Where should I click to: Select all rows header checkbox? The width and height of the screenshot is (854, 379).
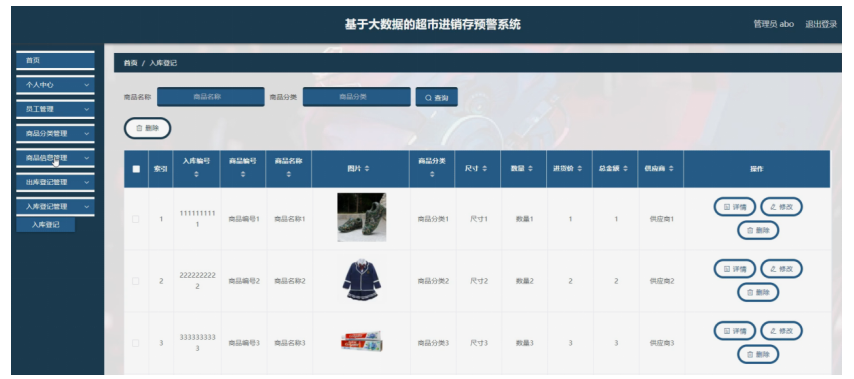136,169
